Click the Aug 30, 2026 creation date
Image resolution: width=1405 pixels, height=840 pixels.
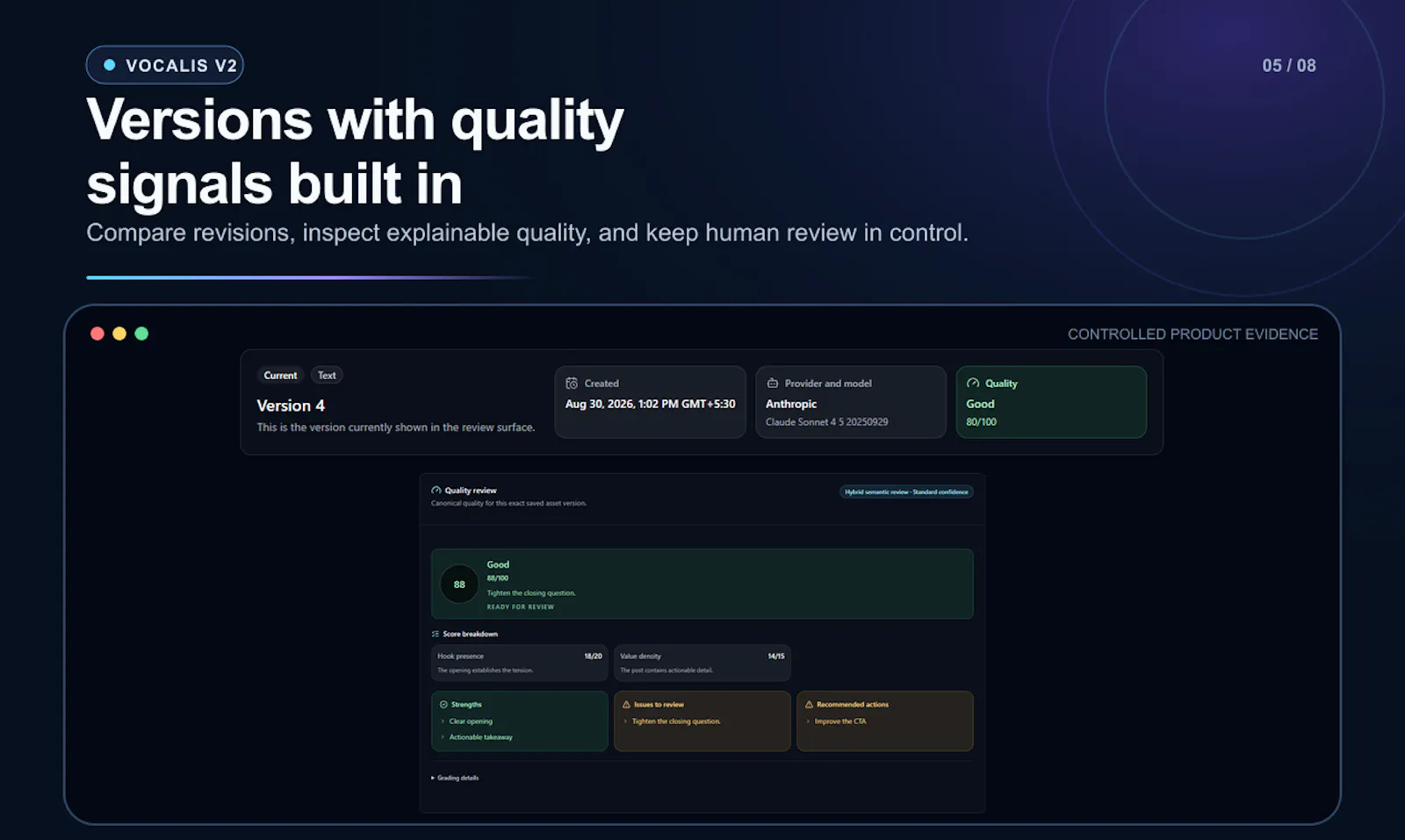[650, 404]
